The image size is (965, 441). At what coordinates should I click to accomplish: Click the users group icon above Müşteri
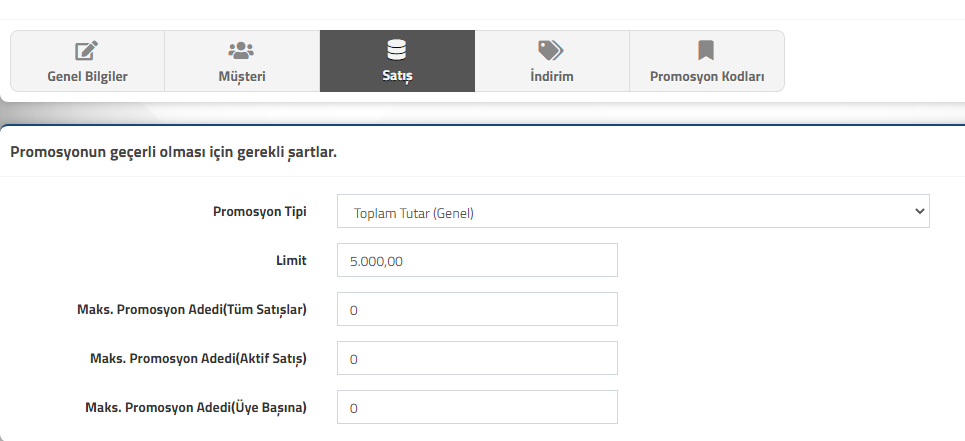tap(241, 50)
